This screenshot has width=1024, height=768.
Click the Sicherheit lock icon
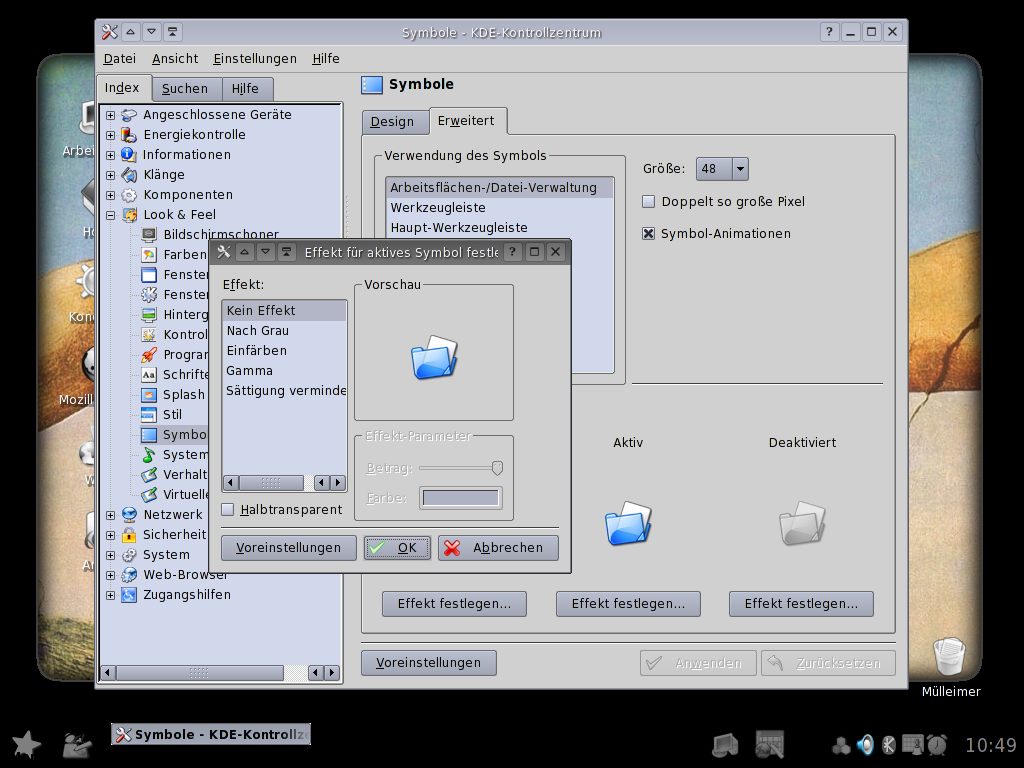tap(129, 535)
